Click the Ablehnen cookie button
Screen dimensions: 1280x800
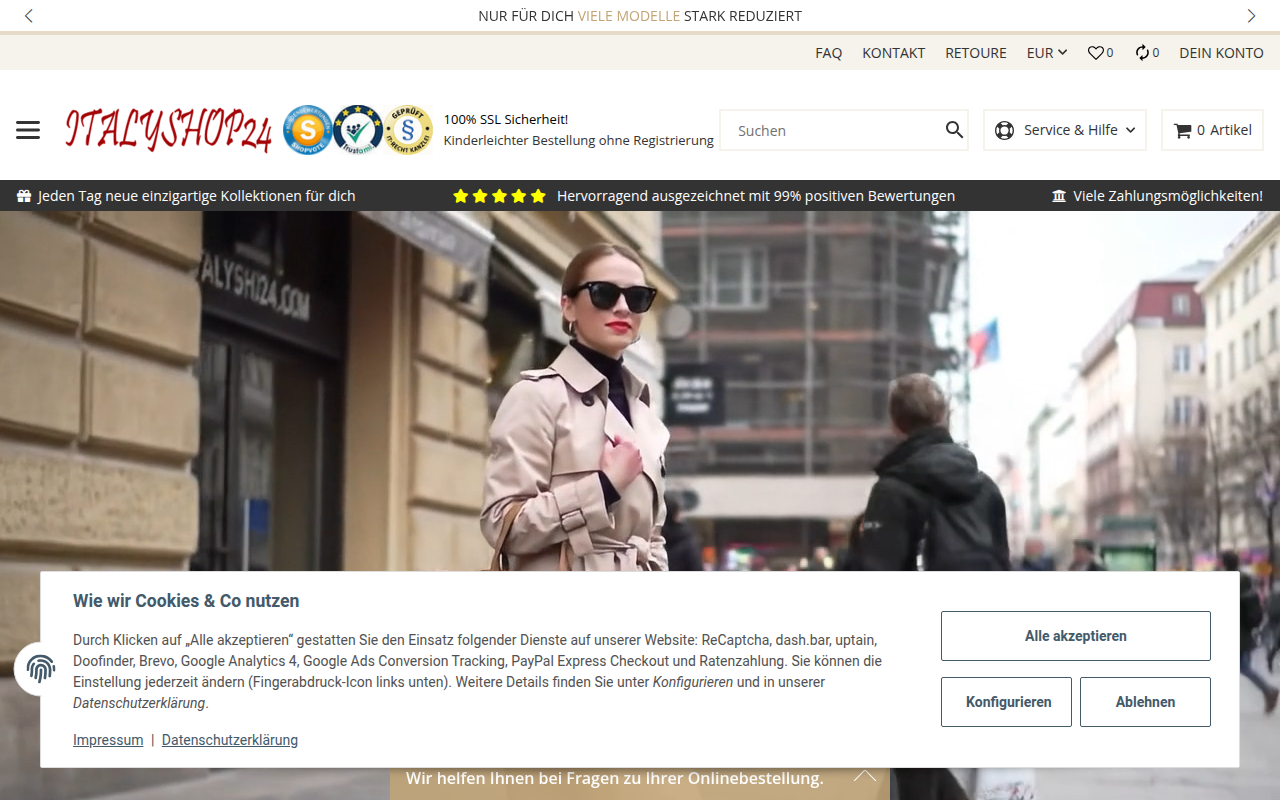1145,702
